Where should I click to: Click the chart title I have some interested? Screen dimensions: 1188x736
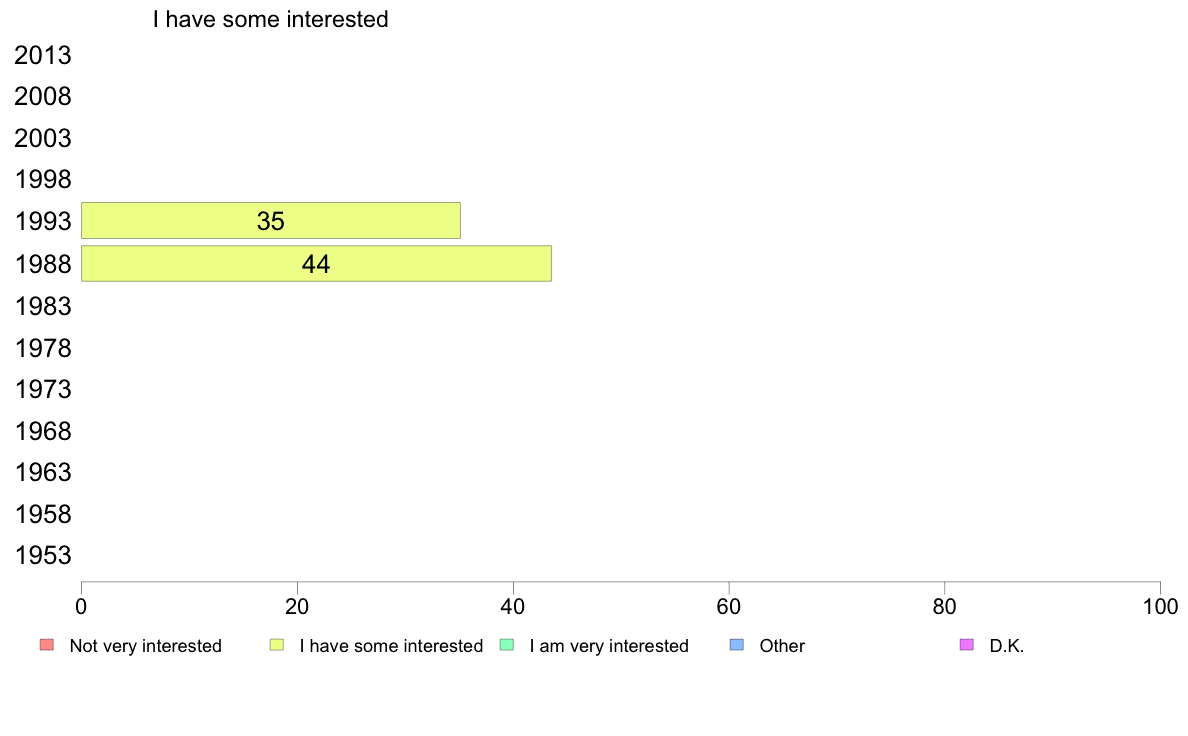[270, 19]
